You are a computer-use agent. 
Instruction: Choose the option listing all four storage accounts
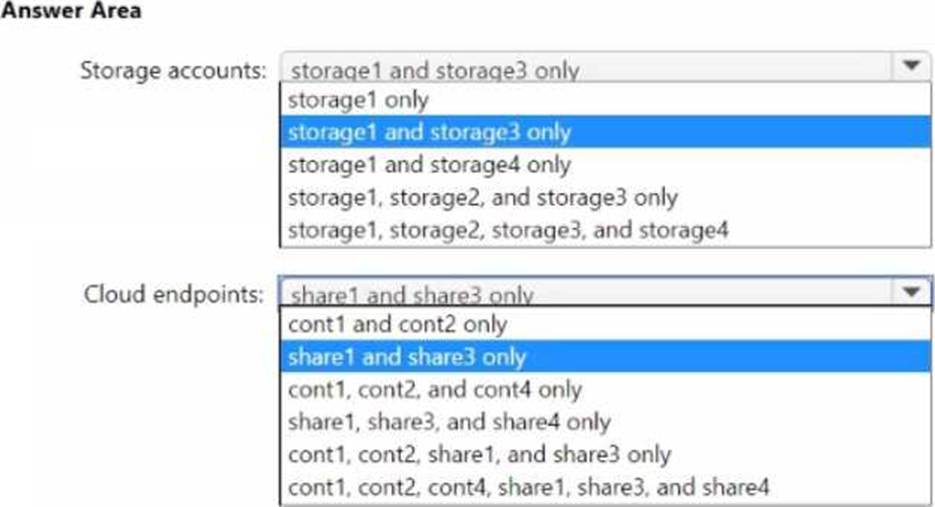(508, 229)
